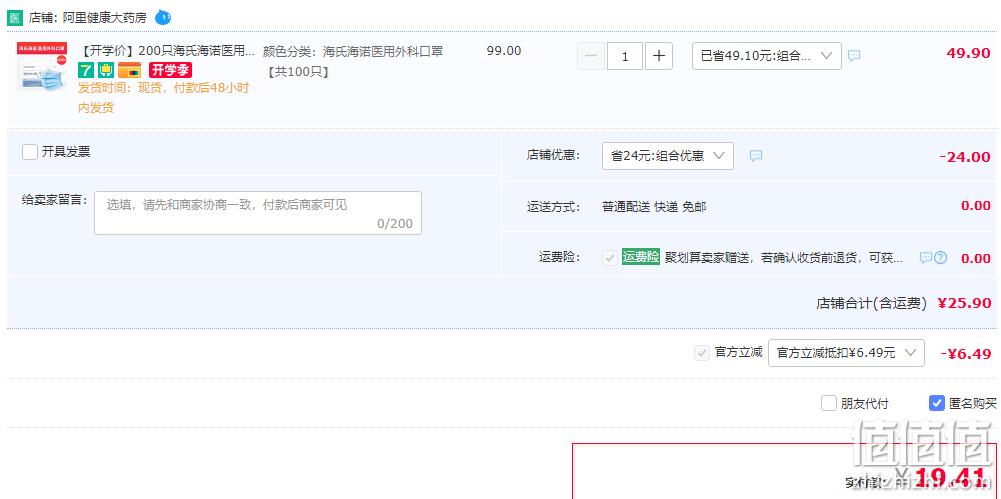Click the green 运费险 badge

[641, 257]
